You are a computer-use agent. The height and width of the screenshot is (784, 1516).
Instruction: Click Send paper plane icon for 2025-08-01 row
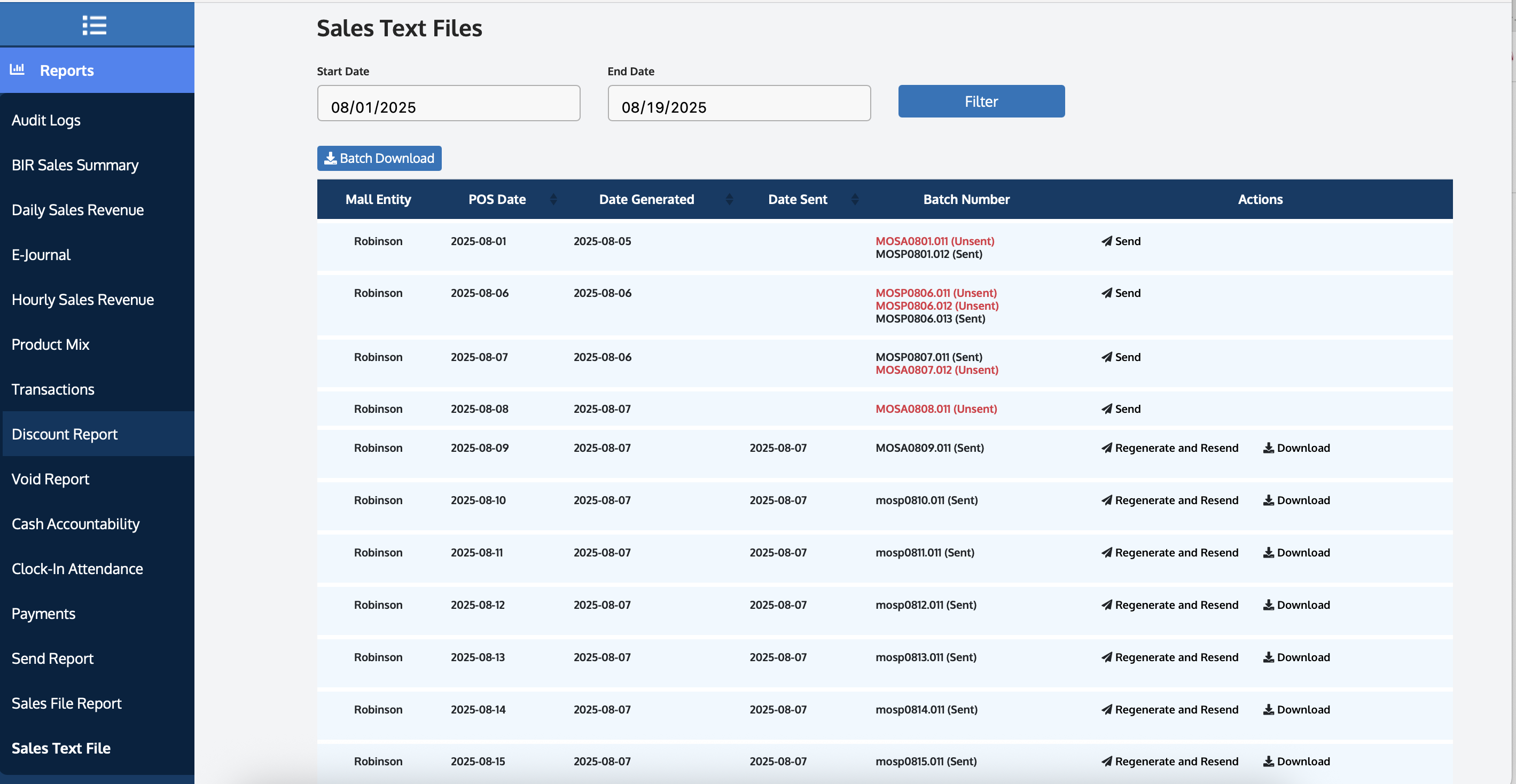(1106, 241)
